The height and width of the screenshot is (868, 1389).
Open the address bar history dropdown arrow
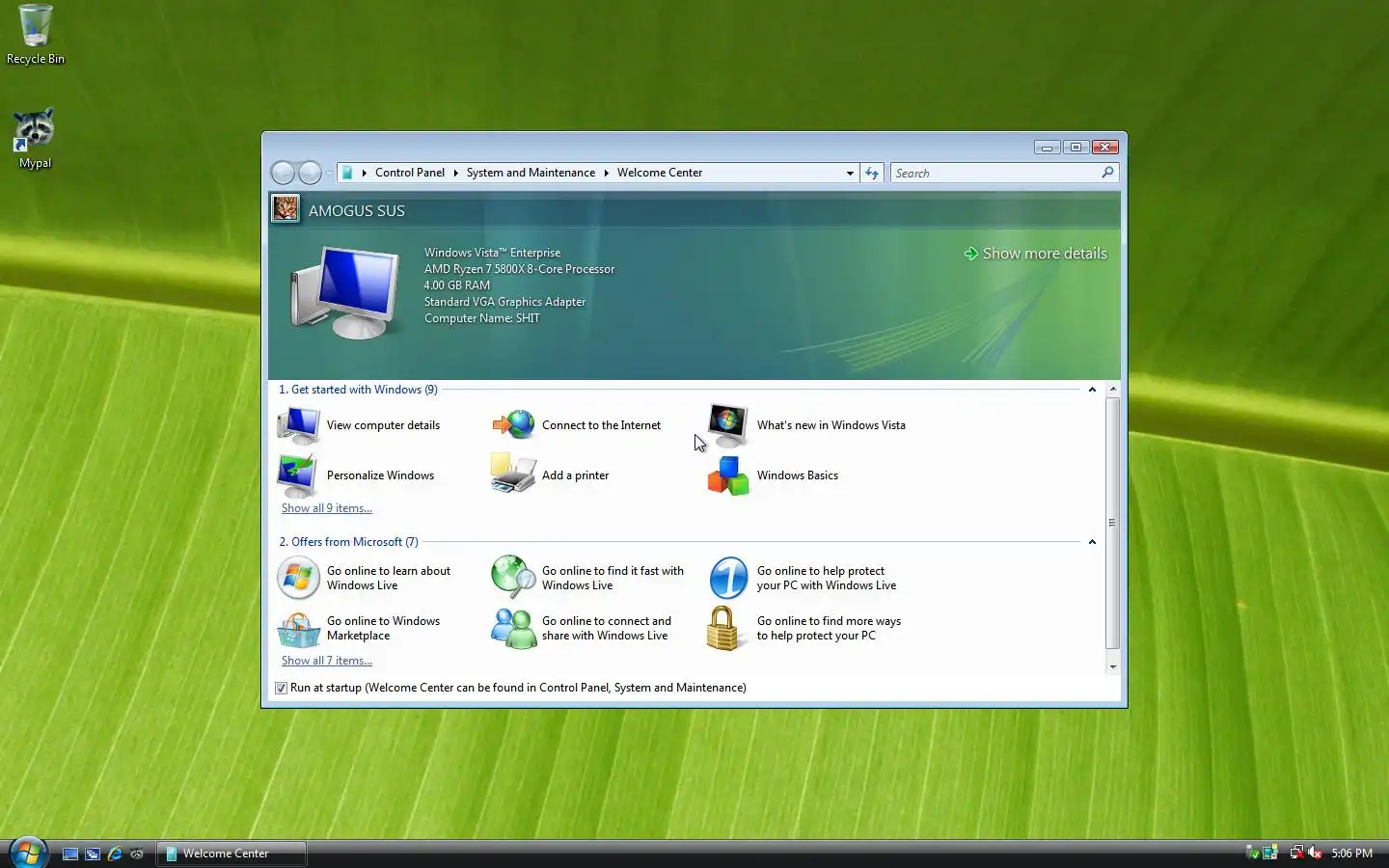point(850,173)
